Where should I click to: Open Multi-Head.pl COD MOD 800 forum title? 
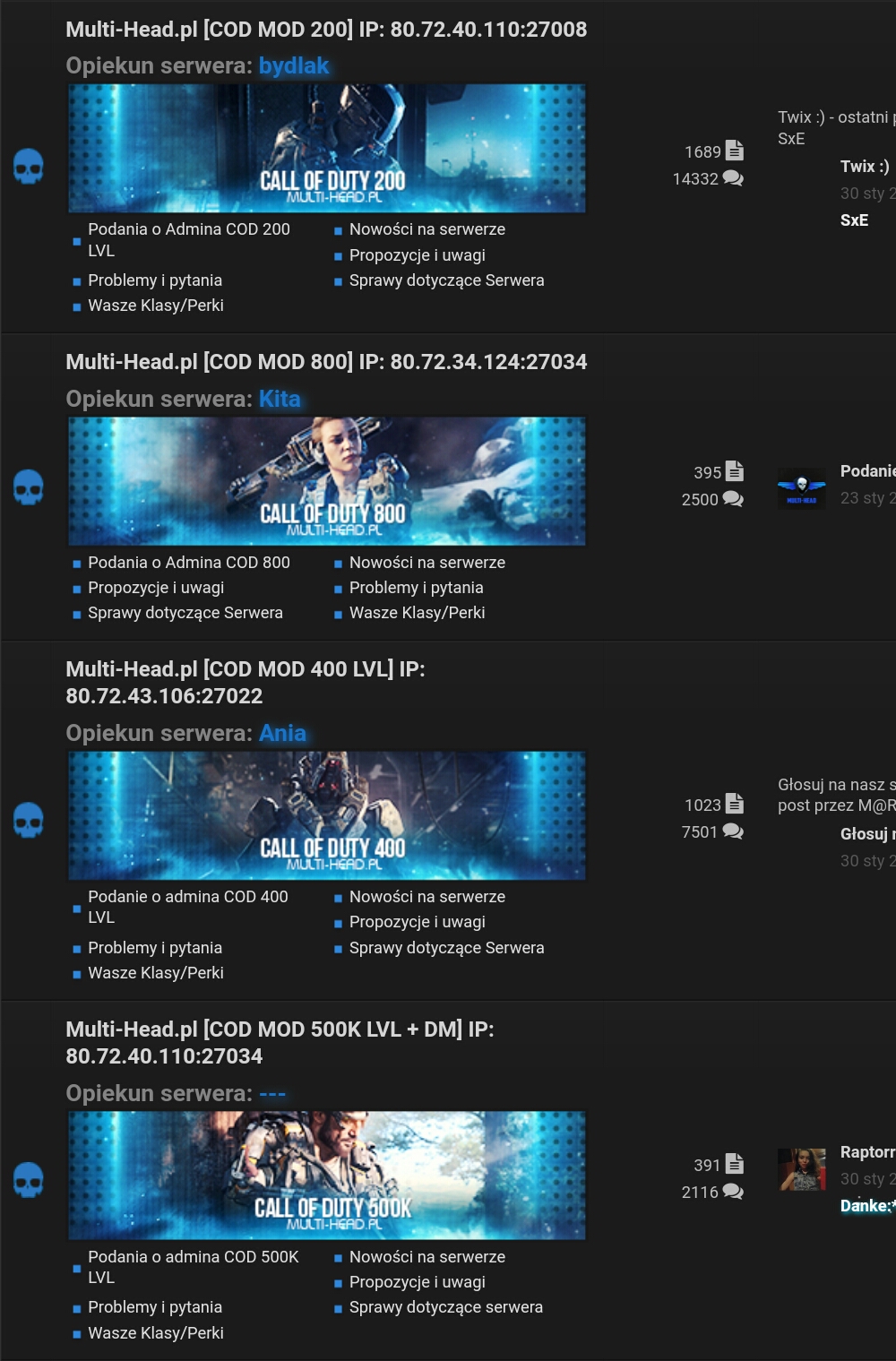click(x=326, y=362)
